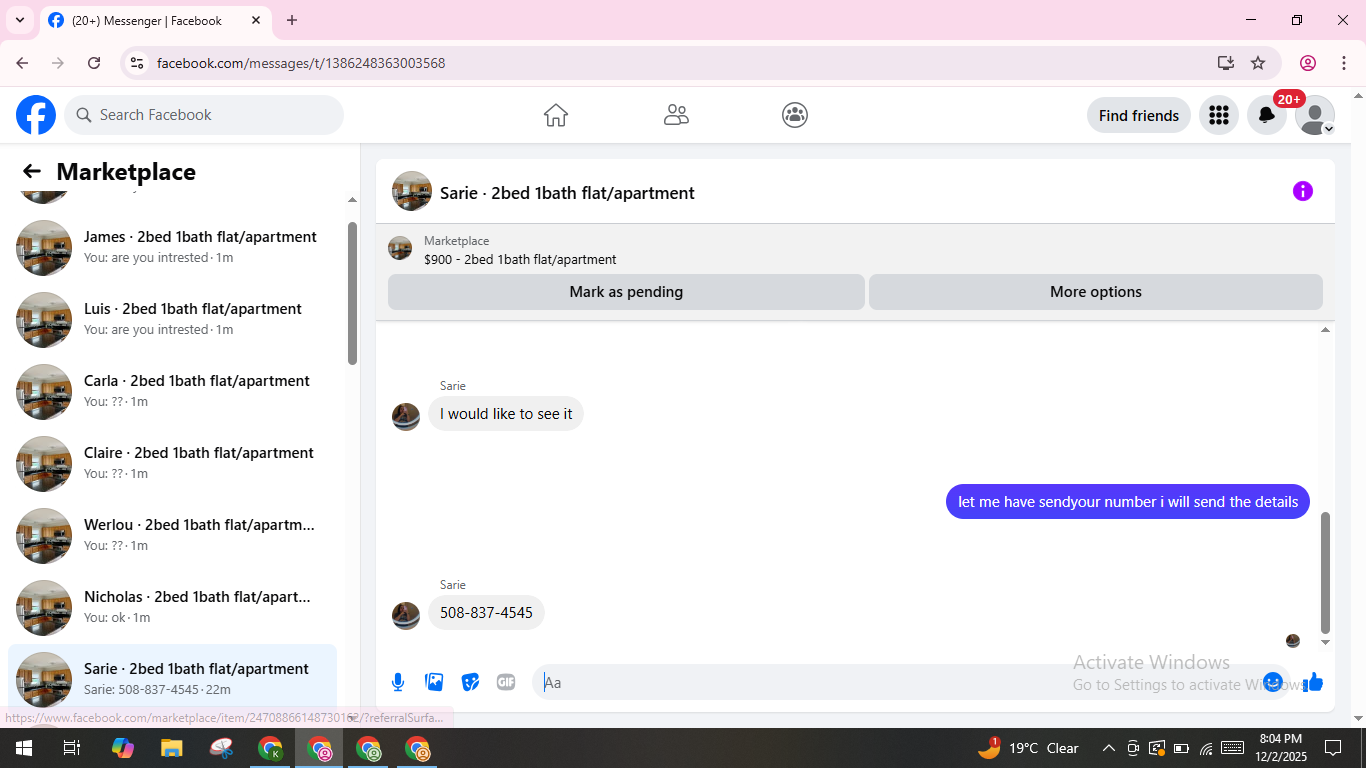This screenshot has height=768, width=1366.
Task: Open Chrome three-dot menu
Action: 1344,63
